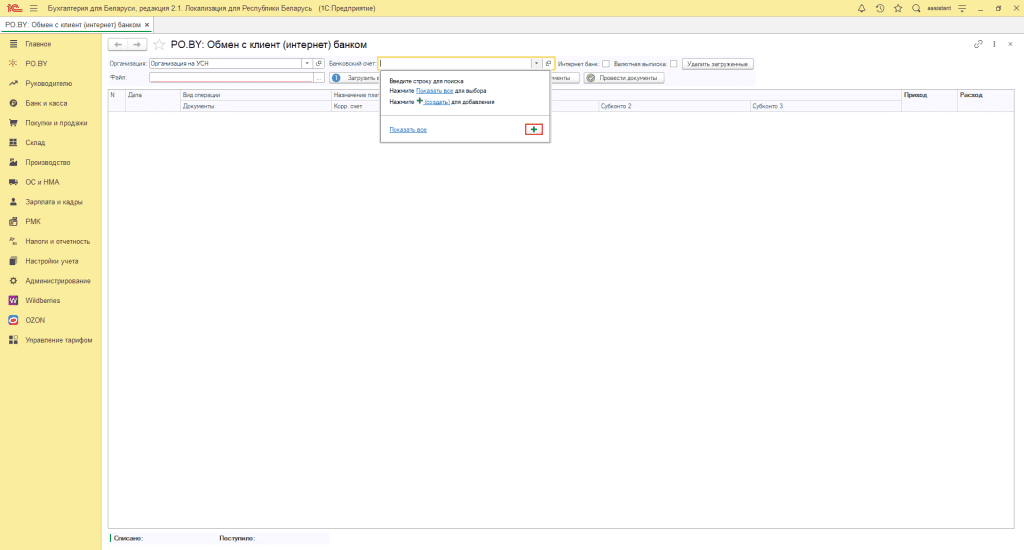Open the hamburger main menu icon
Image resolution: width=1024 pixels, height=550 pixels.
(33, 8)
